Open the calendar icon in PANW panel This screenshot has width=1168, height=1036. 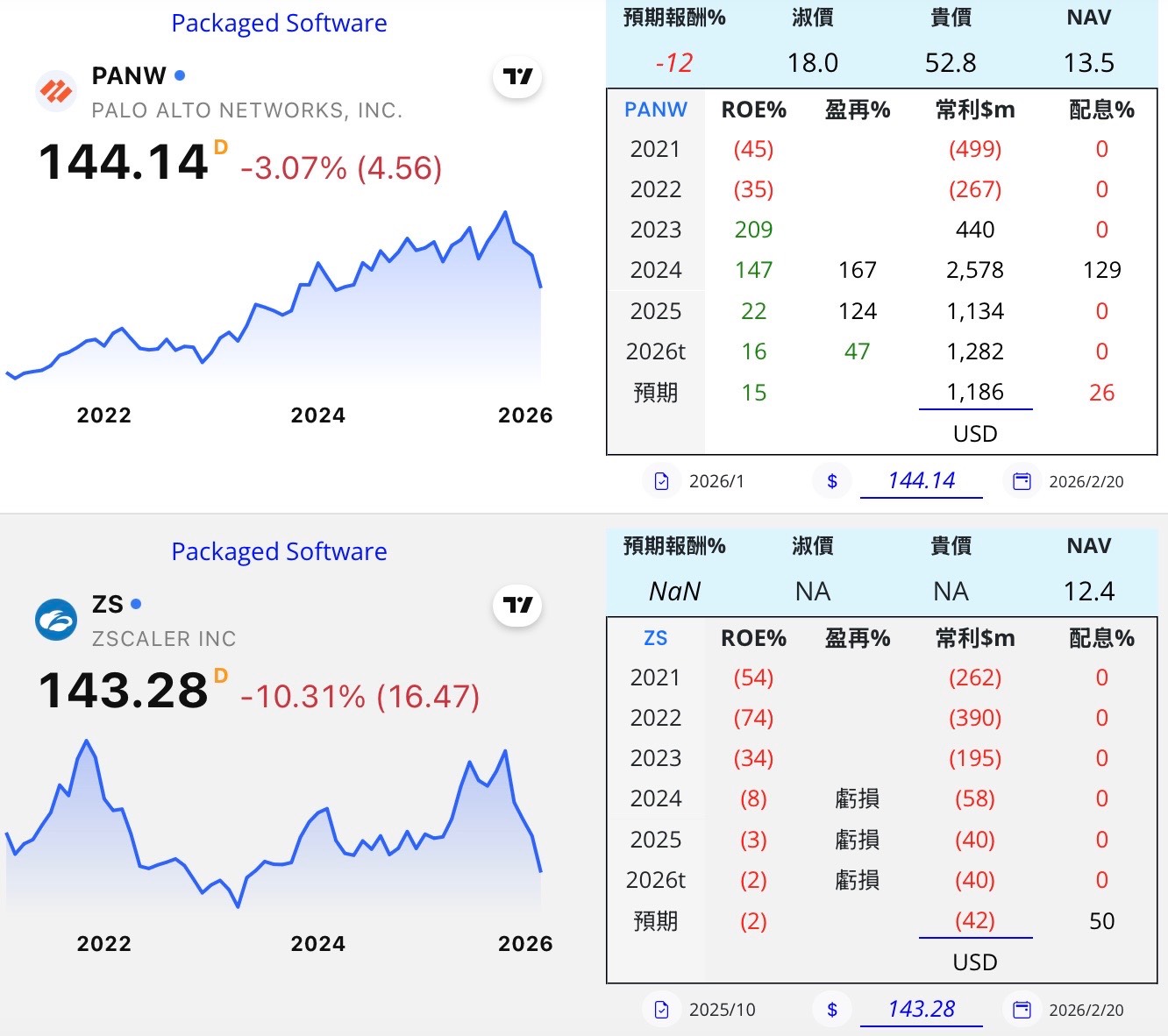coord(1022,481)
